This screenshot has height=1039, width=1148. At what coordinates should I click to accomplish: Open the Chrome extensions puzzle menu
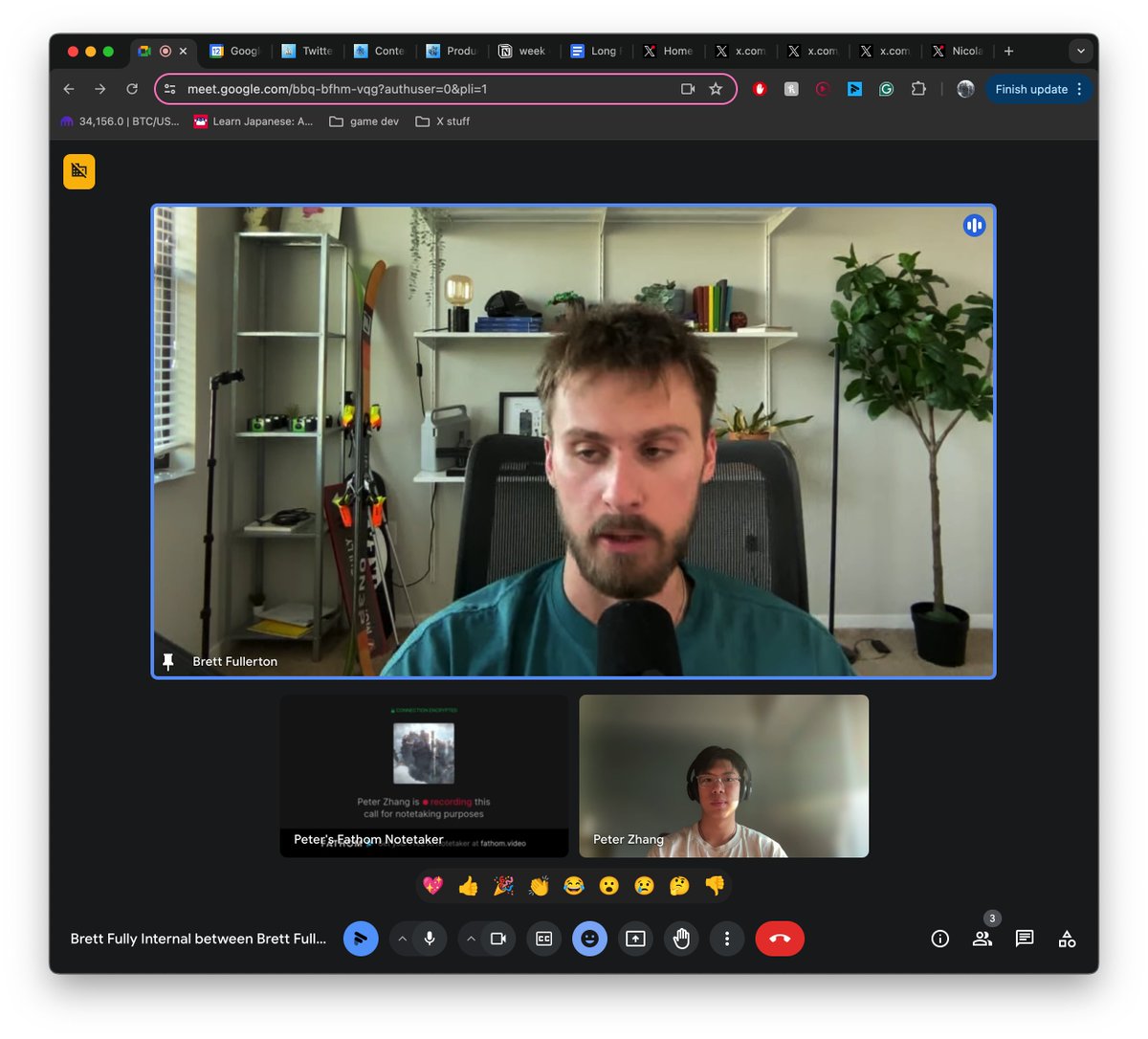point(918,89)
